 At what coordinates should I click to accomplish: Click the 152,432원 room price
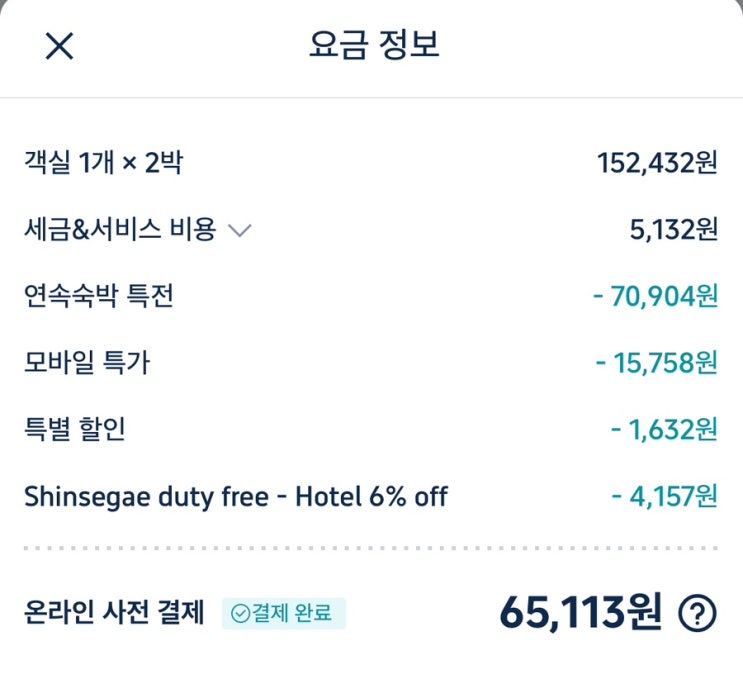pos(657,162)
